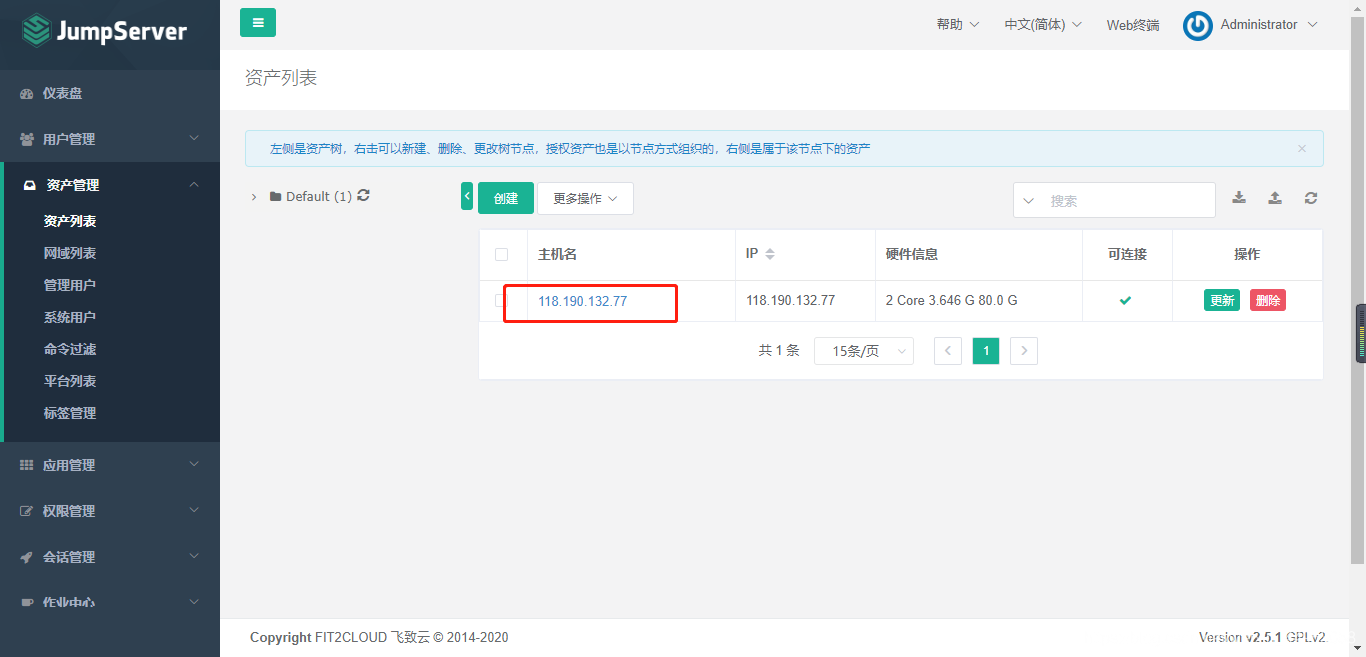The width and height of the screenshot is (1366, 657).
Task: Open the search filter dropdown arrow
Action: click(1029, 201)
